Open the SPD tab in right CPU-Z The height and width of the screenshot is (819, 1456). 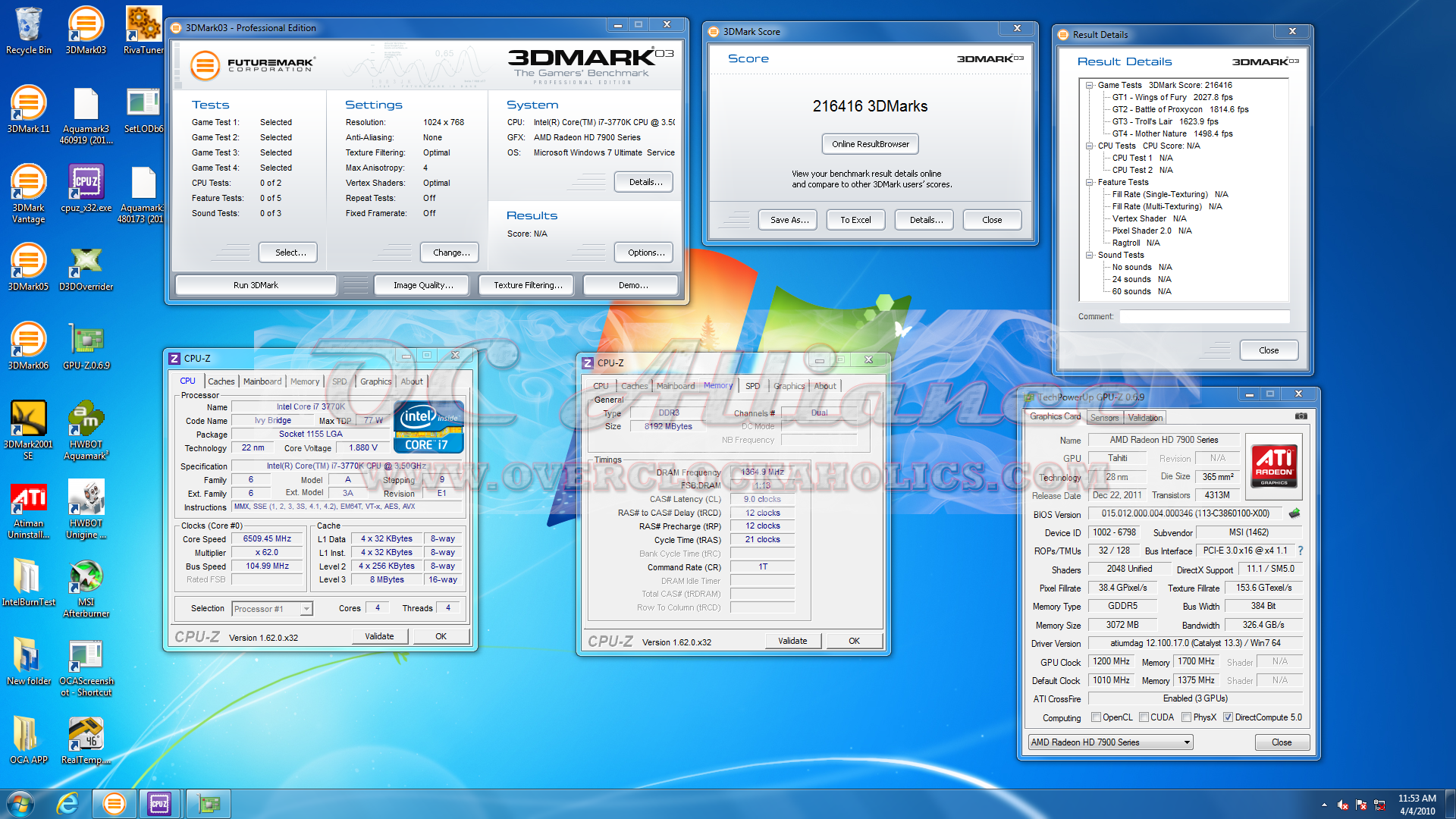tap(752, 386)
